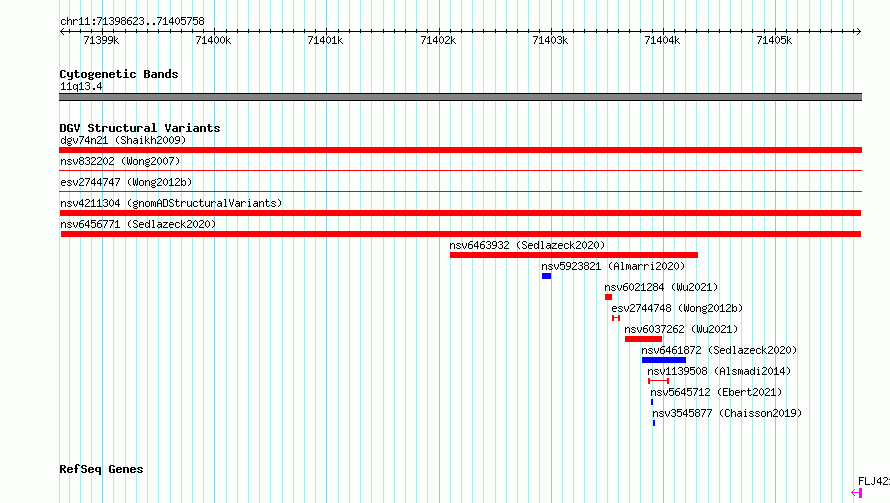
Task: Select the nsv4211304 red variant bar
Action: point(460,213)
